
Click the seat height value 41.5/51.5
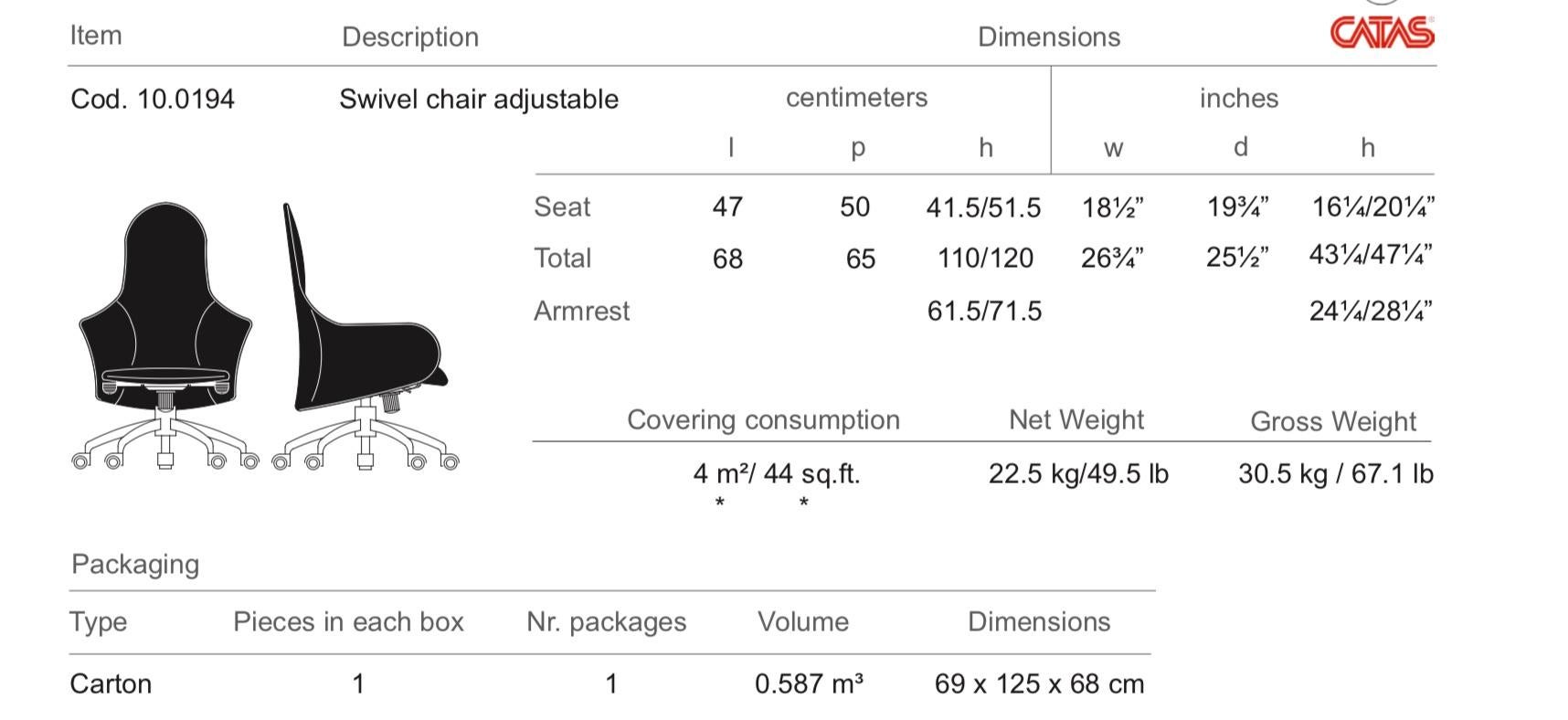(984, 208)
